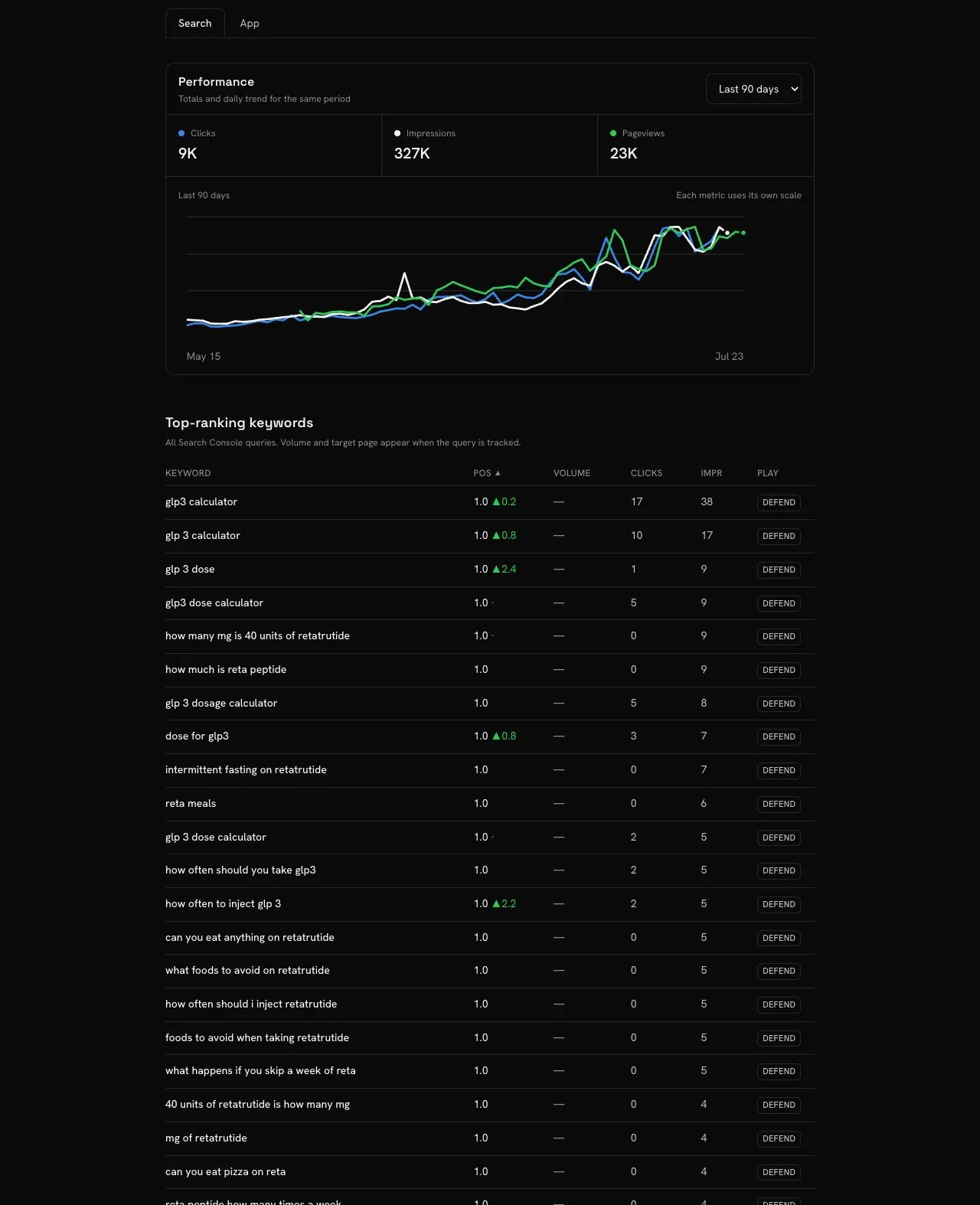980x1205 pixels.
Task: Click DEFEND for dose for glp3
Action: coord(779,736)
